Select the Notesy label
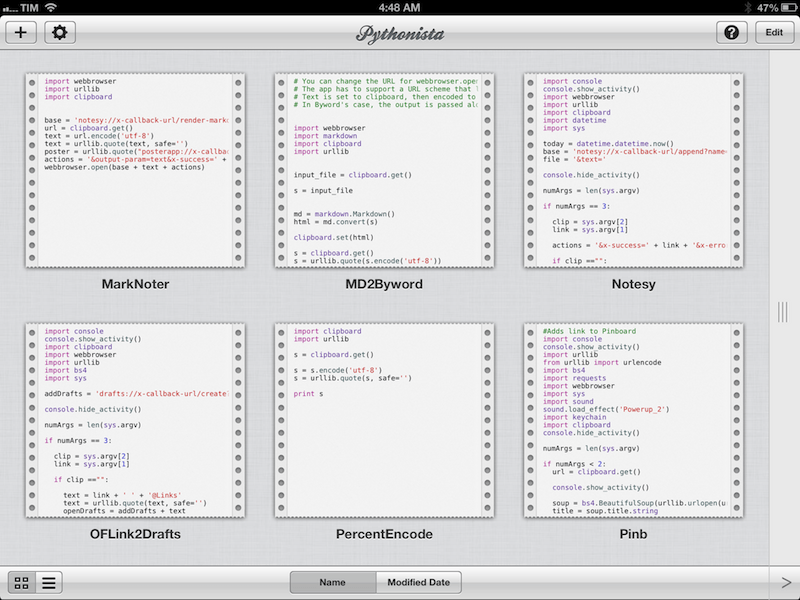The width and height of the screenshot is (800, 600). (x=633, y=284)
